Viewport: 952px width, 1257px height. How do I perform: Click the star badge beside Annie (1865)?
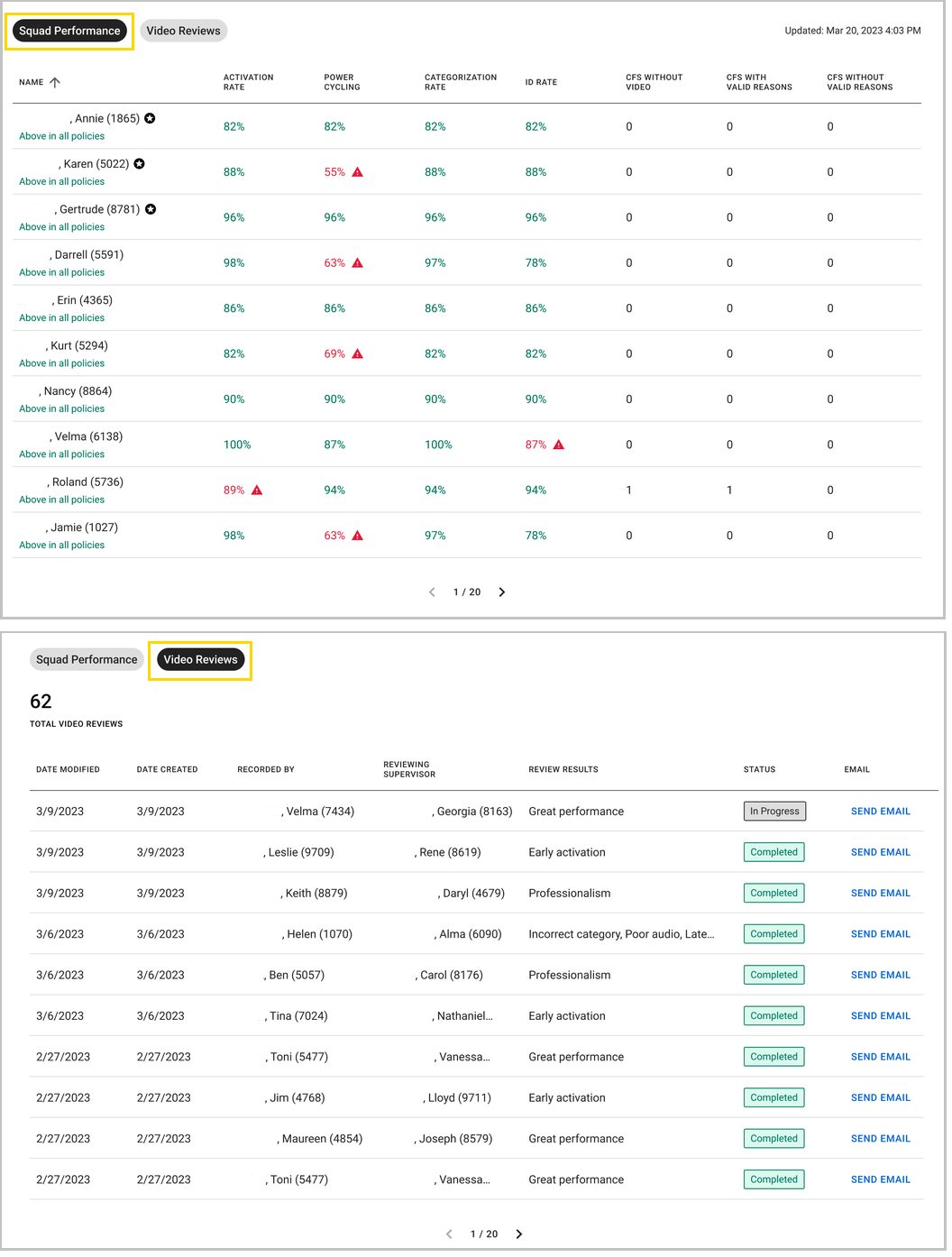click(x=150, y=117)
